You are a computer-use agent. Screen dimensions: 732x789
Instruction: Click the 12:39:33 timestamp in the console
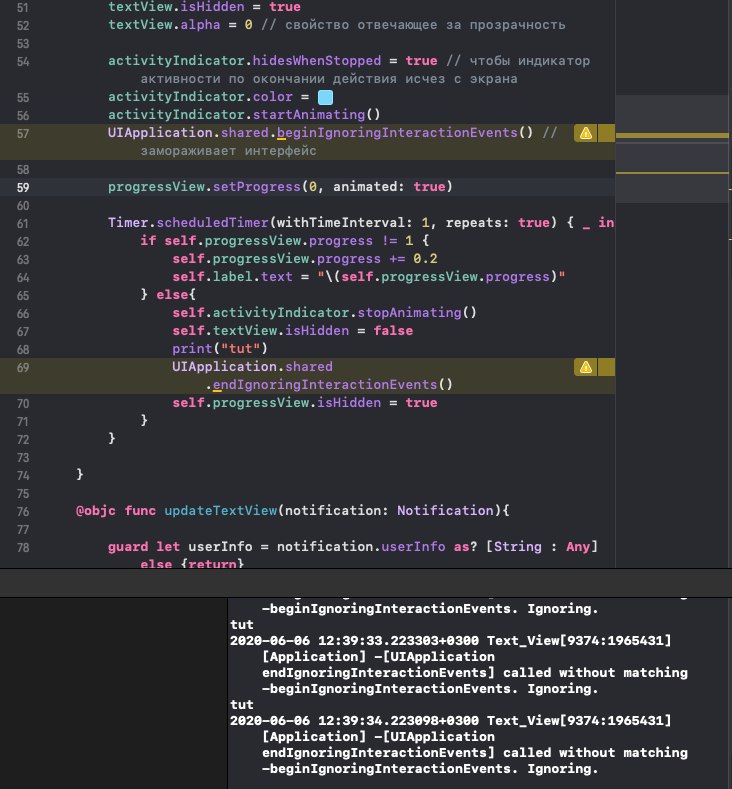[x=398, y=641]
